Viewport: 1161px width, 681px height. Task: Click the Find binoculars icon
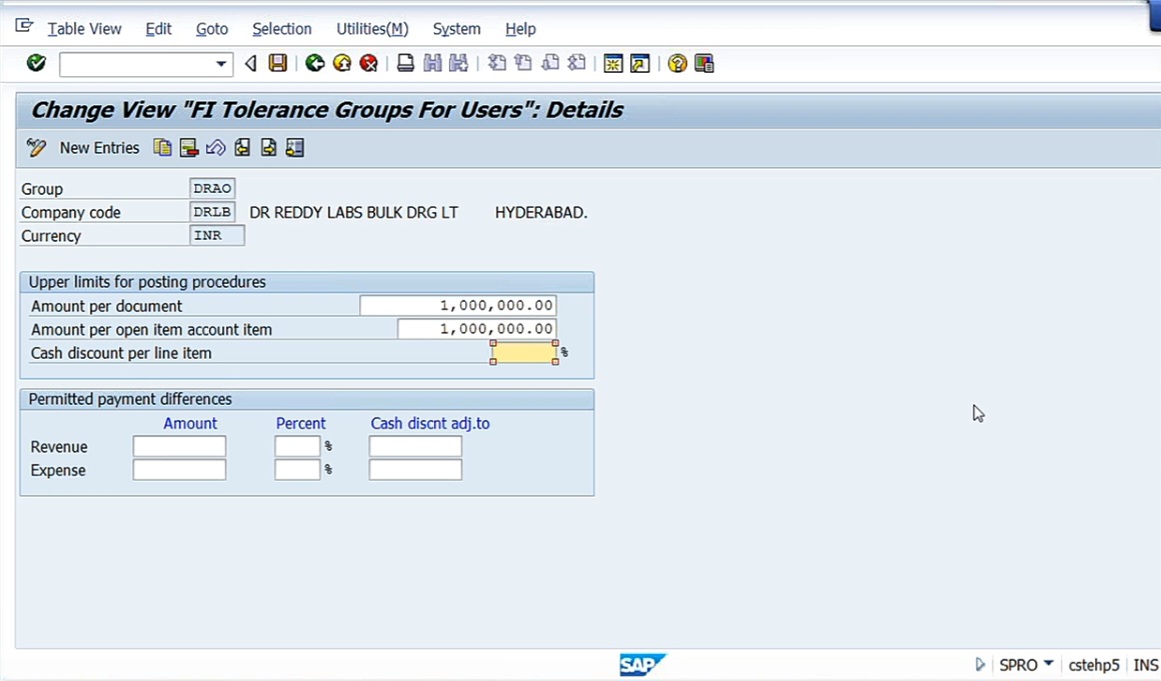pyautogui.click(x=432, y=64)
